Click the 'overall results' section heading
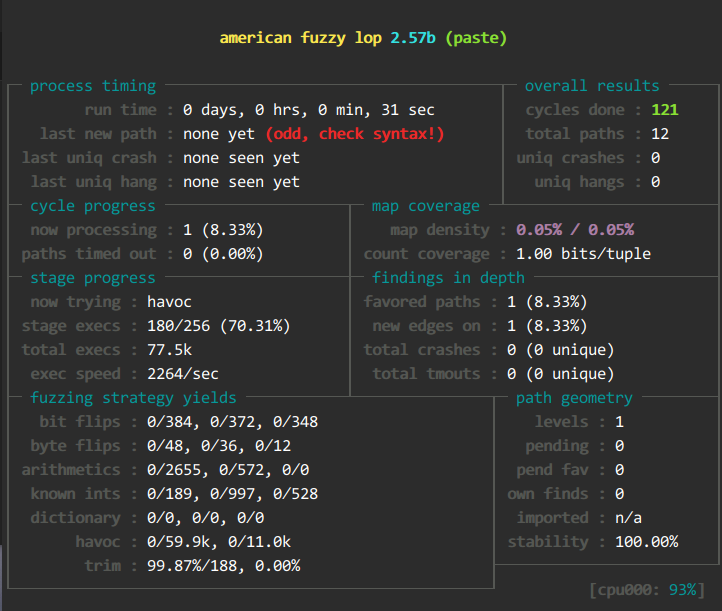The image size is (722, 611). click(x=592, y=86)
